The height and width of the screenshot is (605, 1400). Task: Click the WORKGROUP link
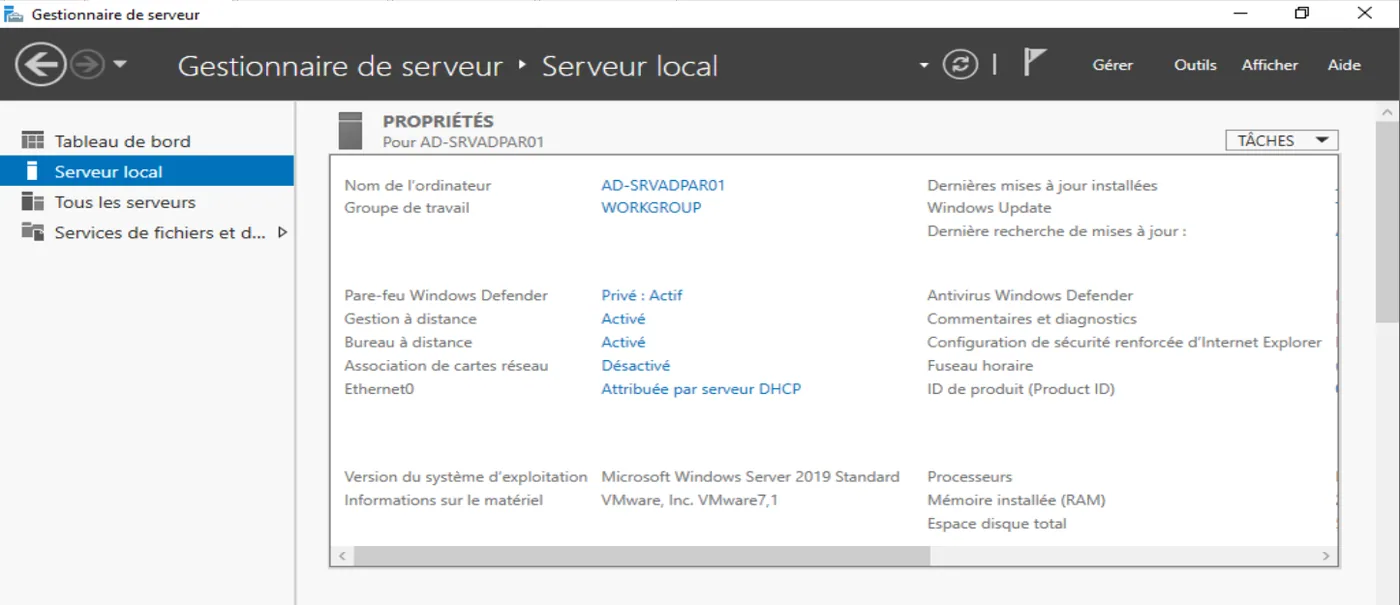tap(651, 208)
